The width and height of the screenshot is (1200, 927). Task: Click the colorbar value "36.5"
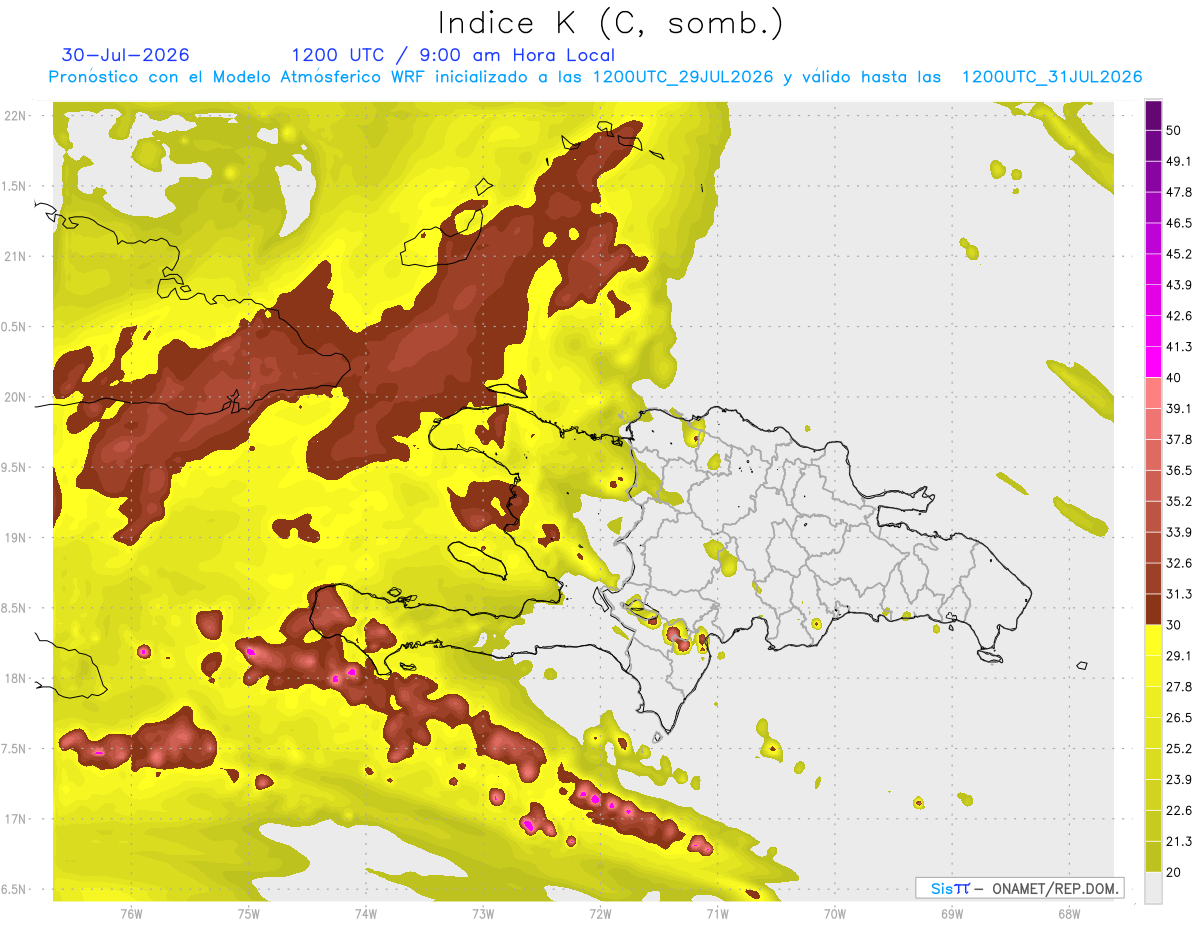coord(1179,470)
